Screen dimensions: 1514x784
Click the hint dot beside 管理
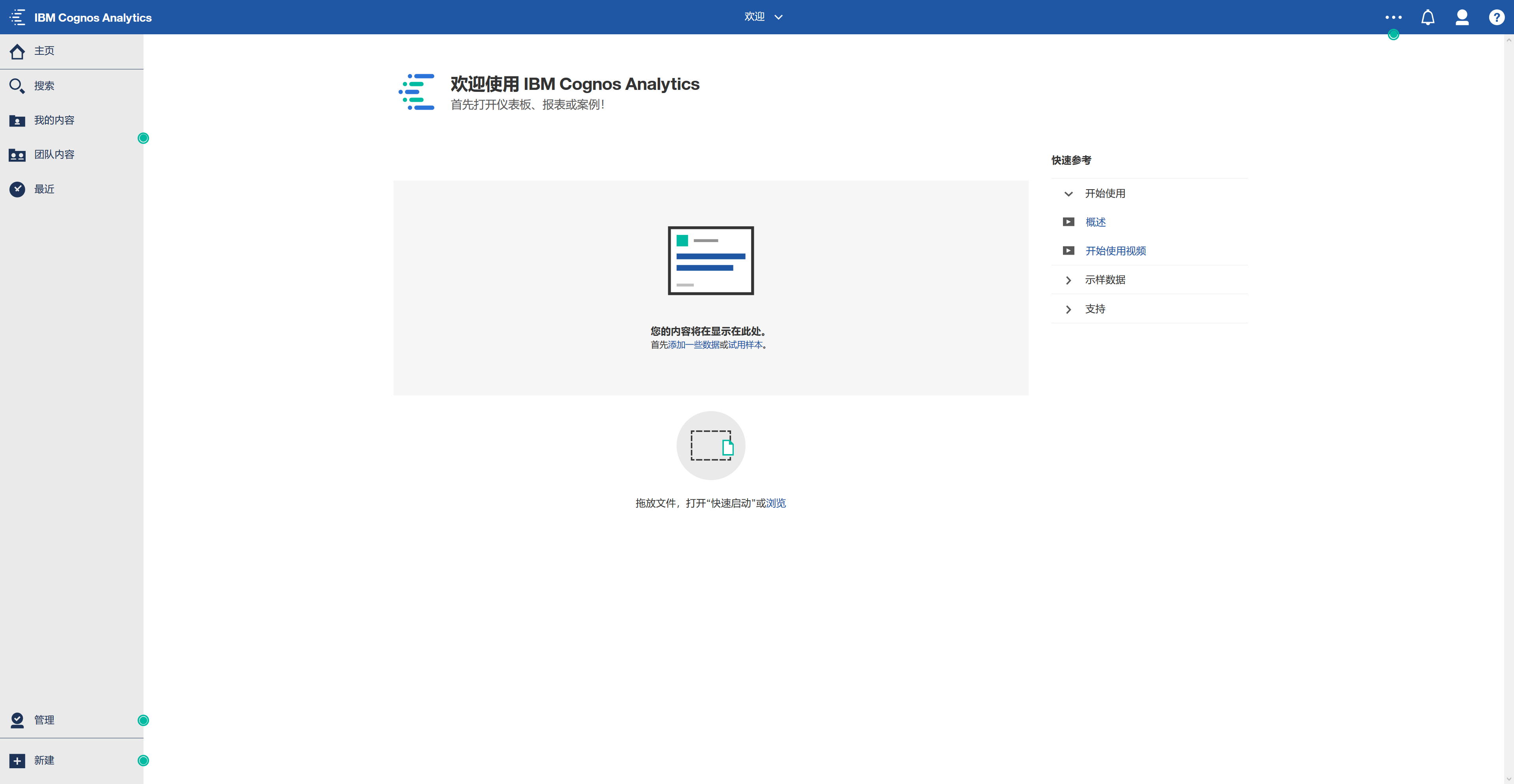tap(143, 721)
